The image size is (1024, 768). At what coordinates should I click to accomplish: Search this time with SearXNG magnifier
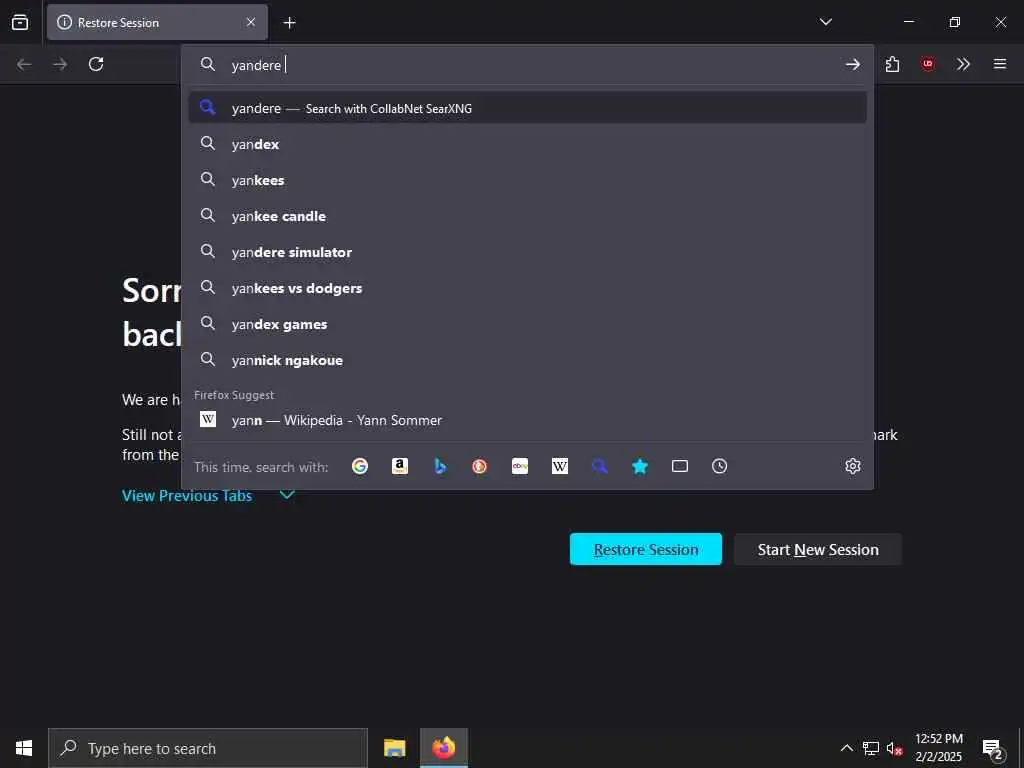[600, 466]
